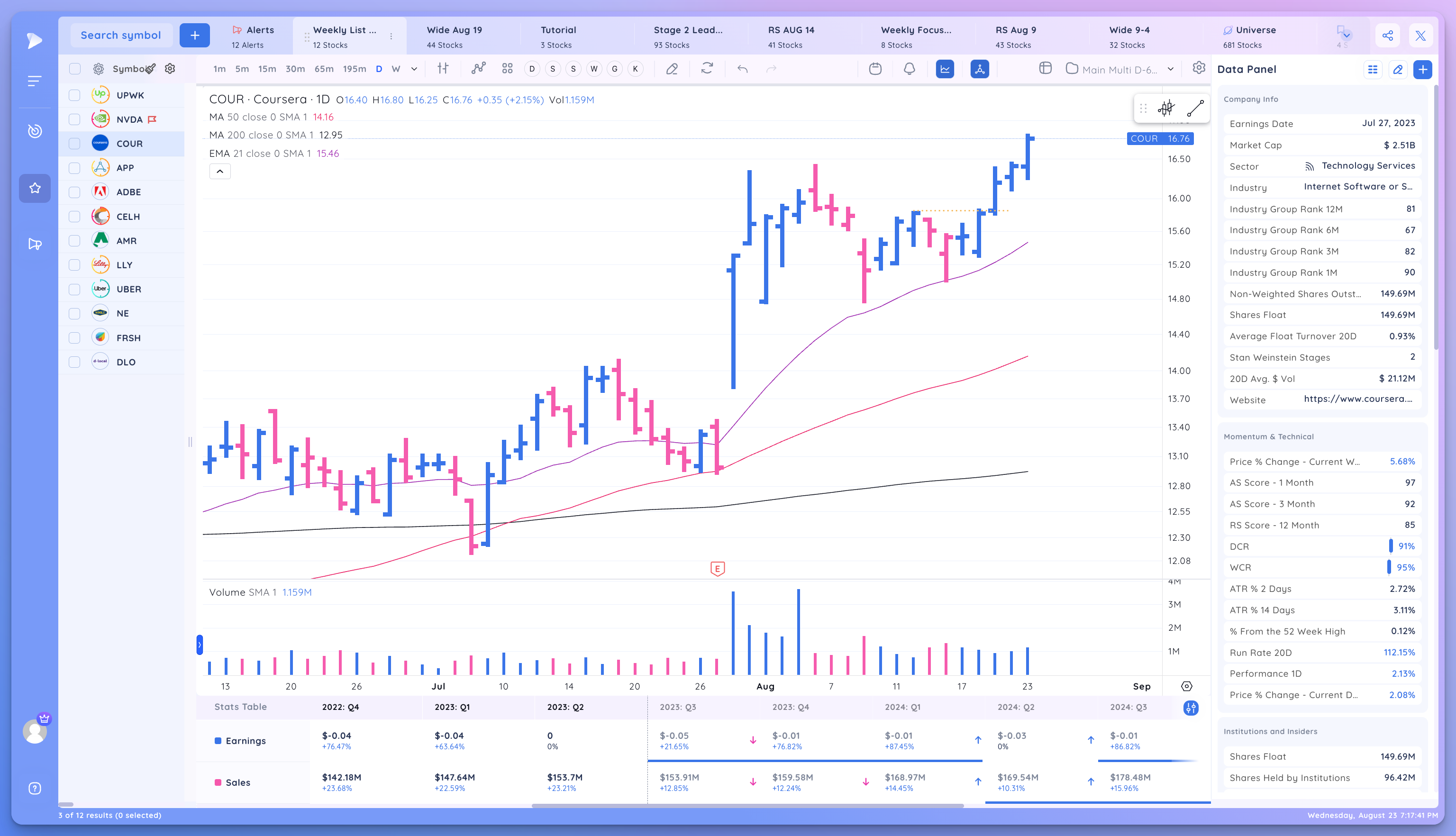Screen dimensions: 1456x836
Task: Select the eraser tool in chart toolbar
Action: pyautogui.click(x=672, y=69)
